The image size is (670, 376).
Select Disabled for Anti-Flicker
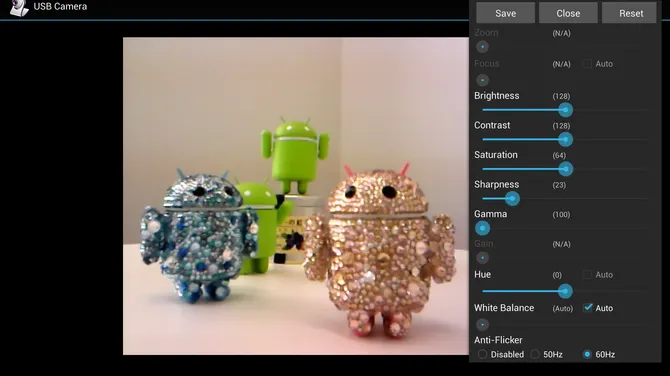coord(482,354)
